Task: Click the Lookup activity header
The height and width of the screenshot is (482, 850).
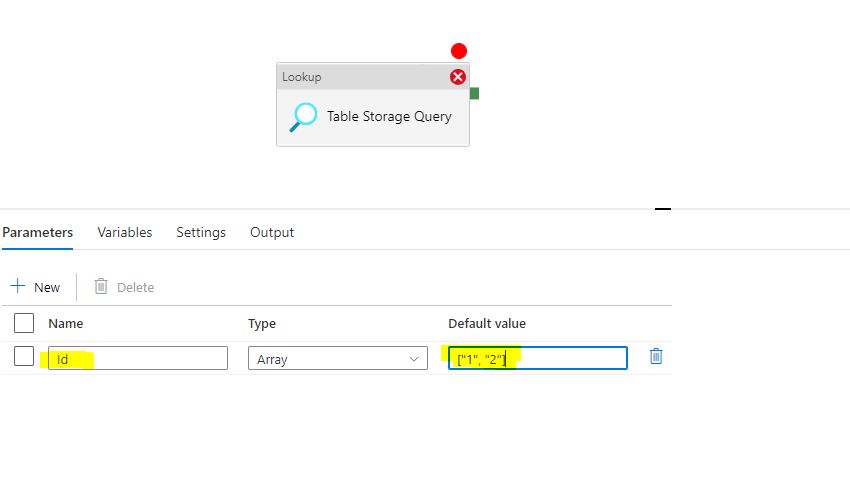Action: [373, 76]
